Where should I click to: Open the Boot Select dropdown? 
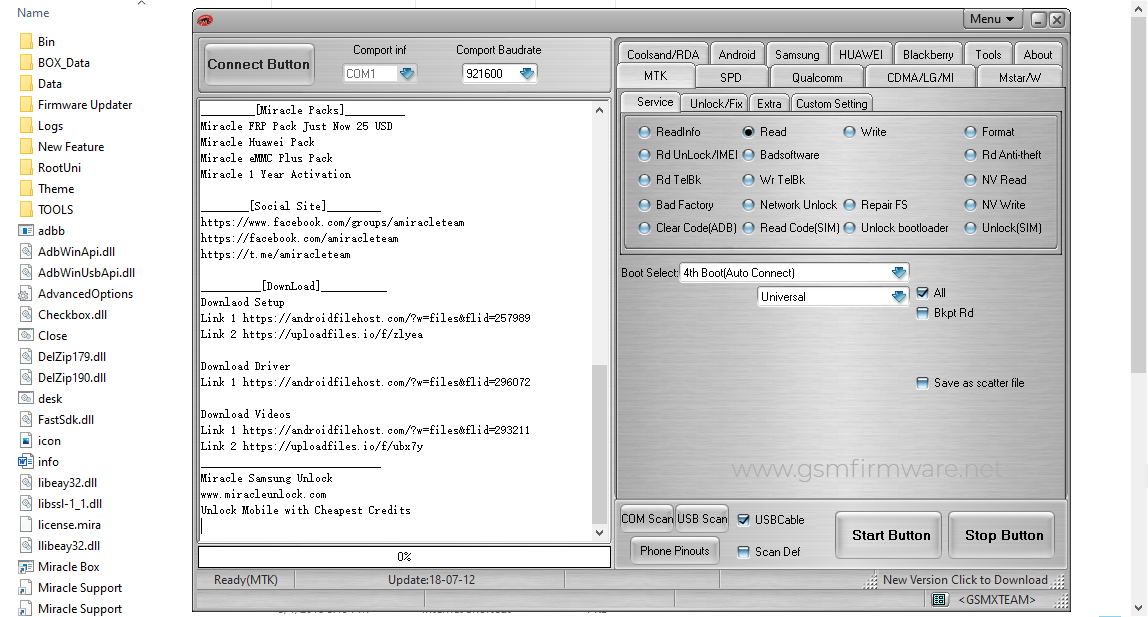coord(899,273)
